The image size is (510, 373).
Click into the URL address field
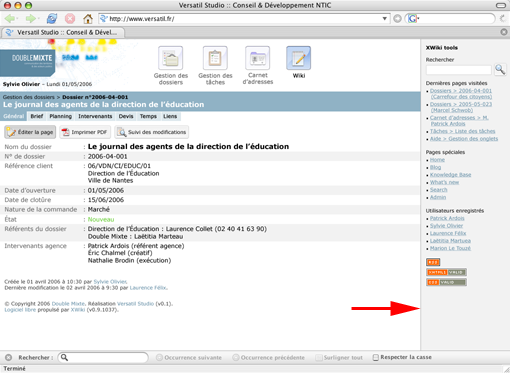244,19
